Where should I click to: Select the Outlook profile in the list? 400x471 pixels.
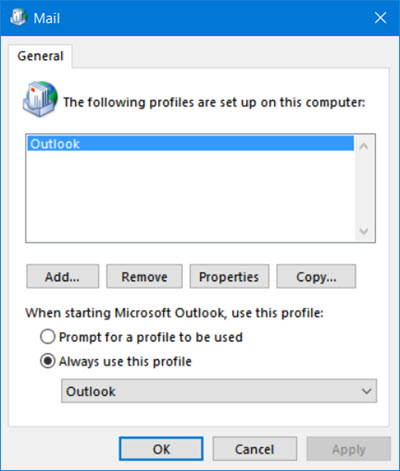[190, 144]
